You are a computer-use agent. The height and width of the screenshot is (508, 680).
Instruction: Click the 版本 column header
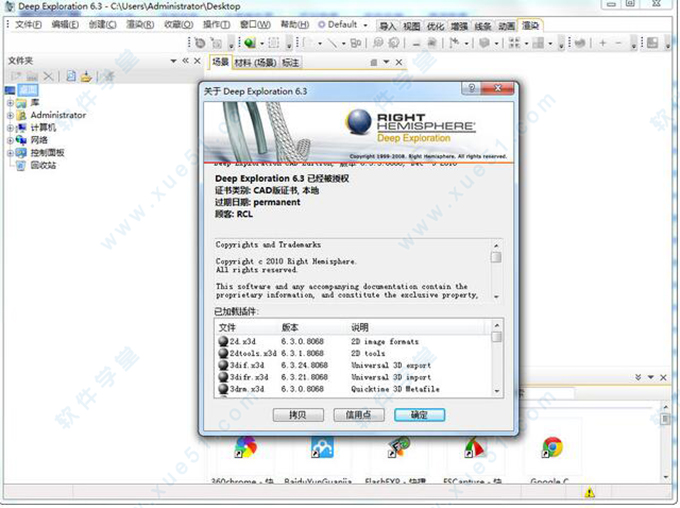[290, 327]
